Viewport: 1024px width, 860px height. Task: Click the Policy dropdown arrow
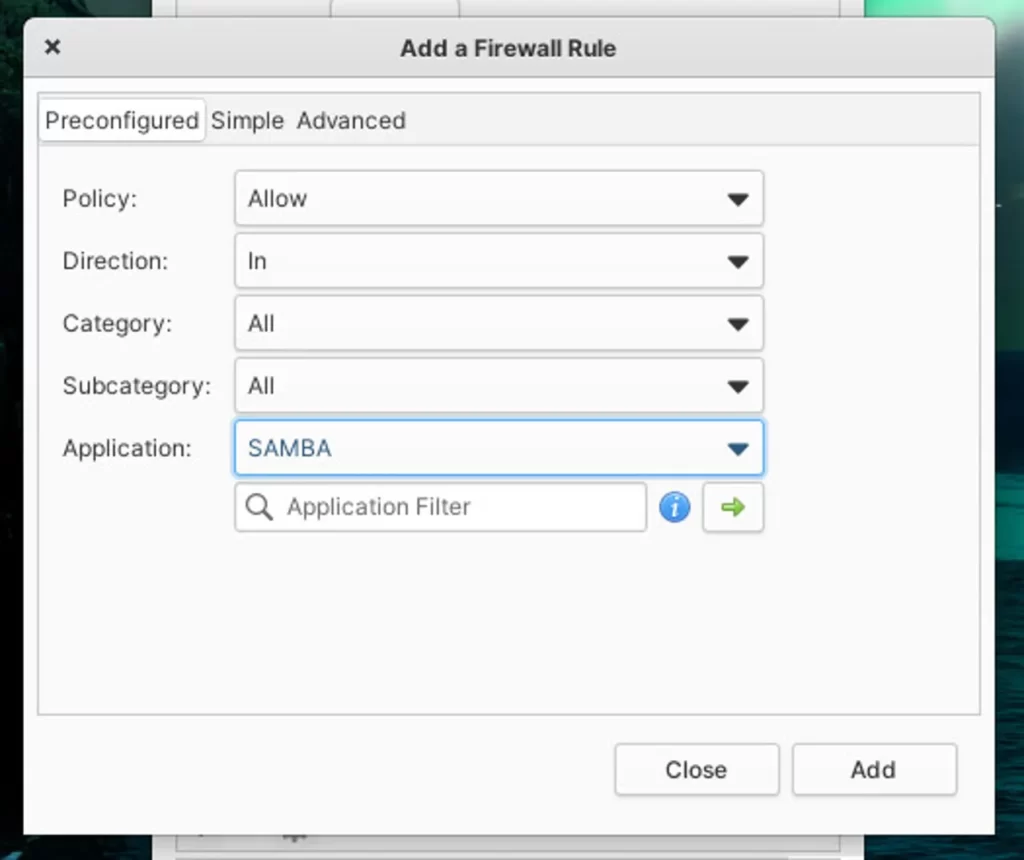(738, 199)
